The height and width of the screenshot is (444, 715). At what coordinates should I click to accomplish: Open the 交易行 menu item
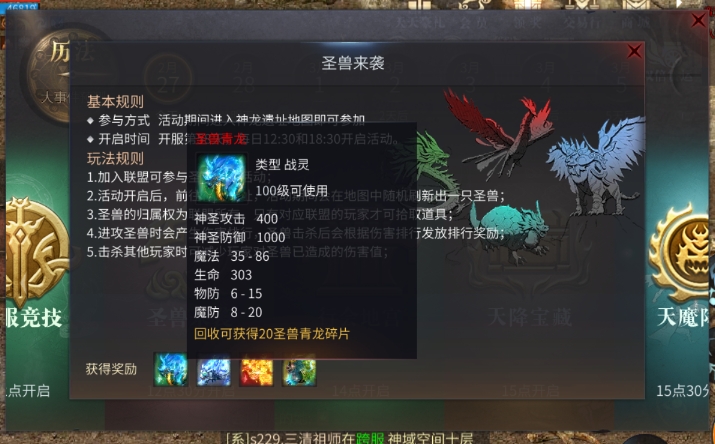pyautogui.click(x=582, y=22)
